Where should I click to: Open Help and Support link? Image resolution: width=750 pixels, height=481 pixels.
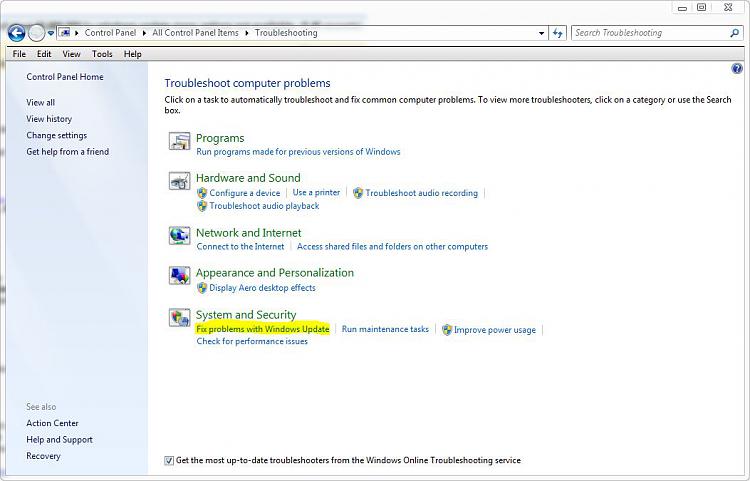pos(59,439)
